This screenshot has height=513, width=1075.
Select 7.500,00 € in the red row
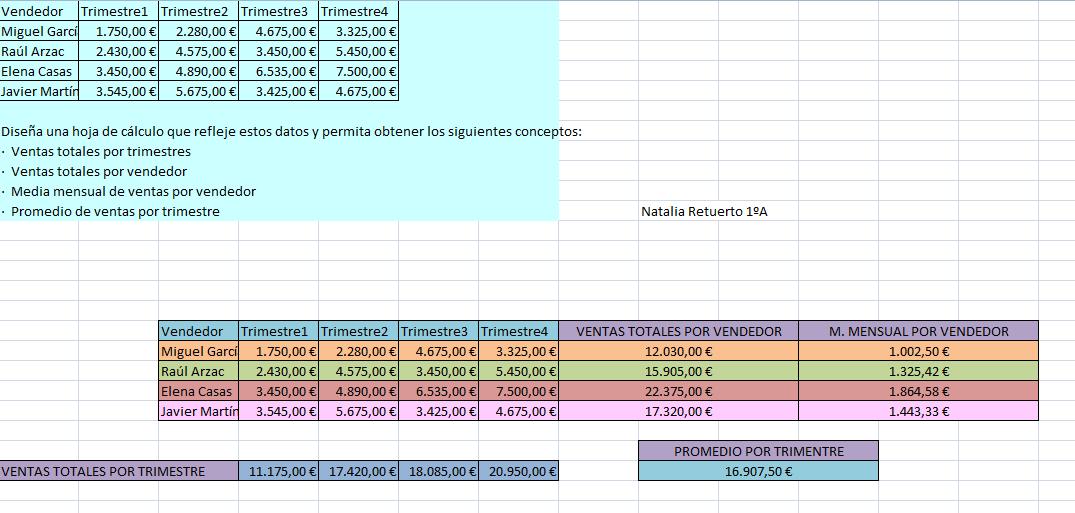point(519,392)
